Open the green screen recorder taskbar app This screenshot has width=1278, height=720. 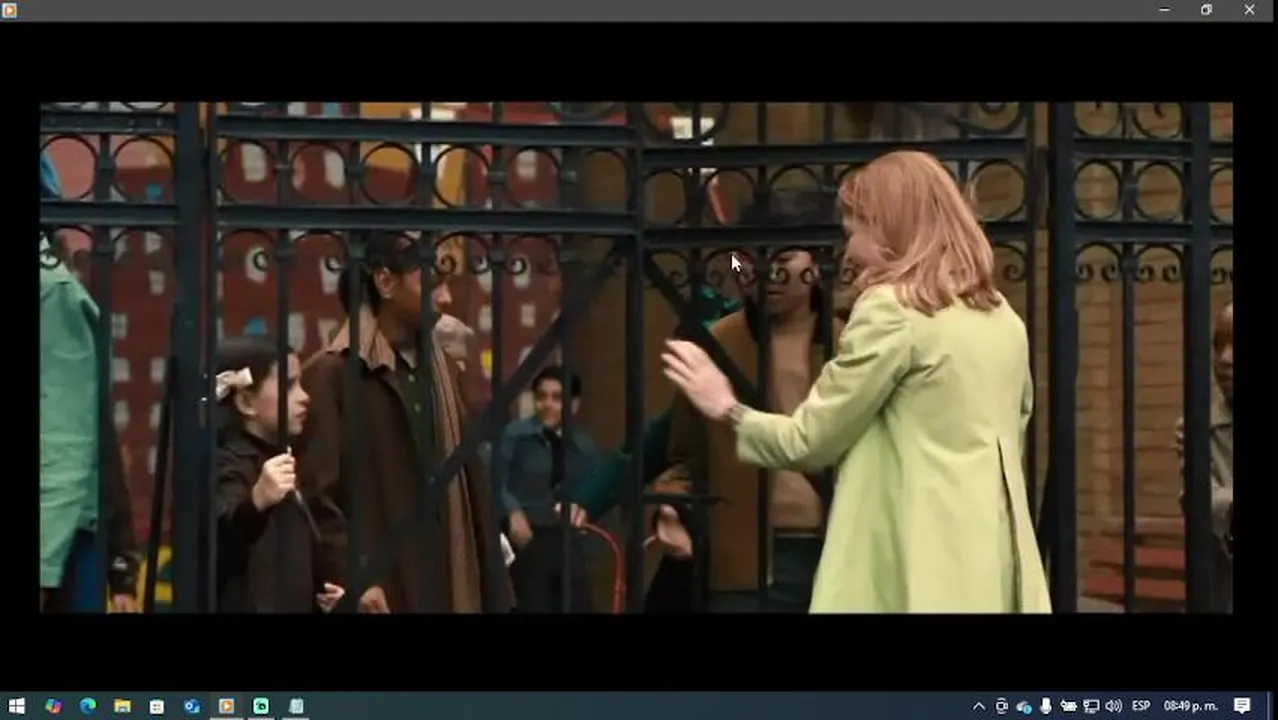[261, 706]
